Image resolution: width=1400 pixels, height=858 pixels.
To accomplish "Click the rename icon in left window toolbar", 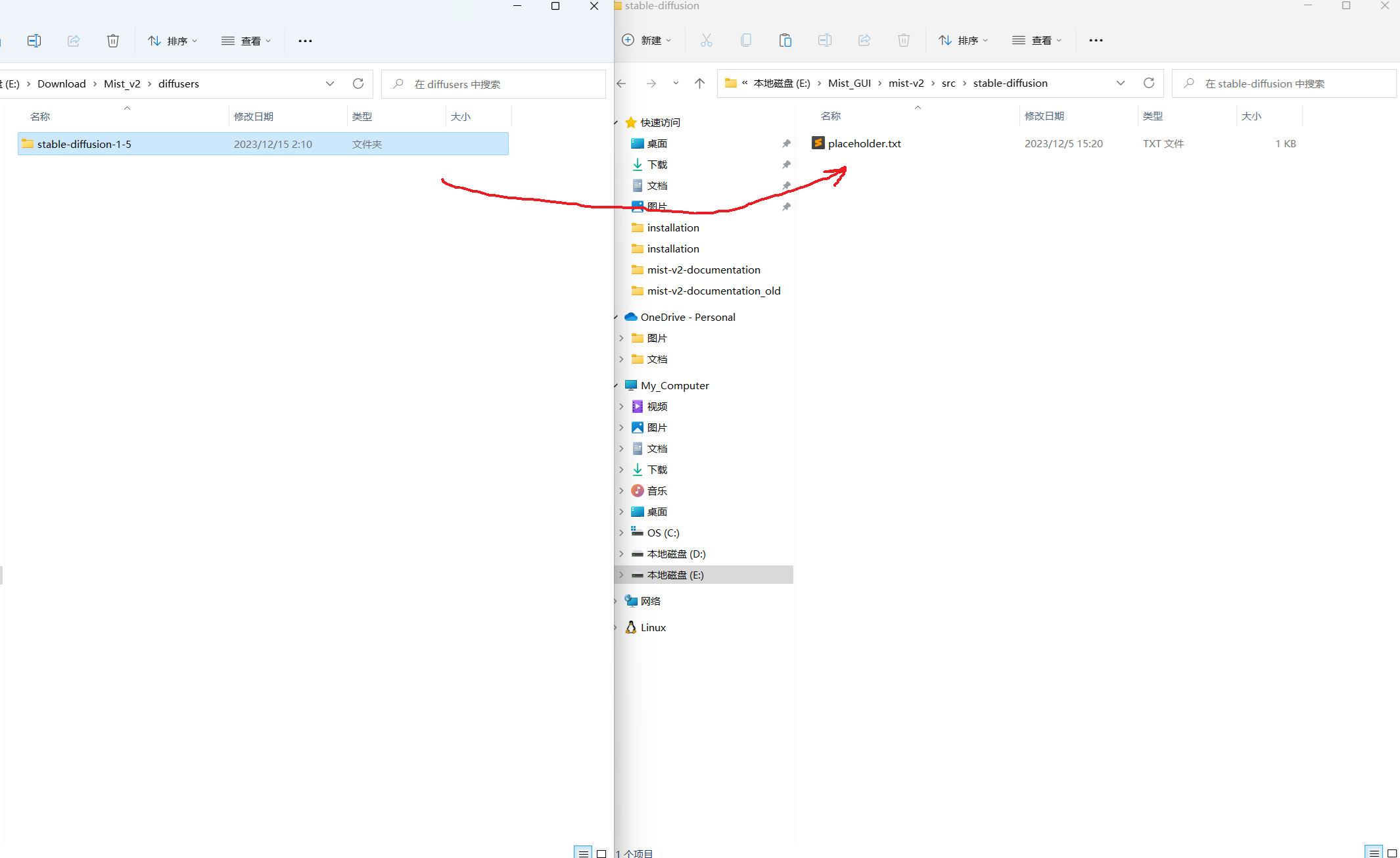I will coord(34,41).
